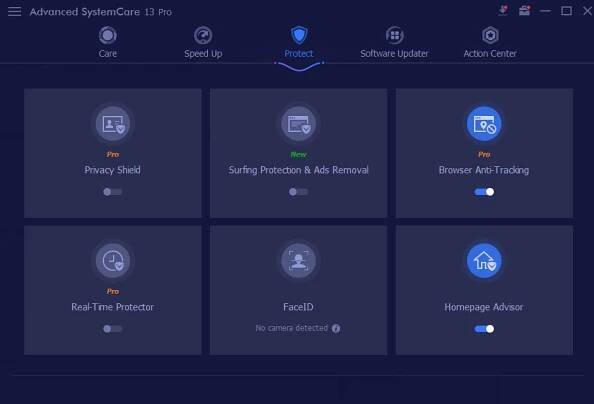Click the Pro badge on Privacy Shield

113,154
